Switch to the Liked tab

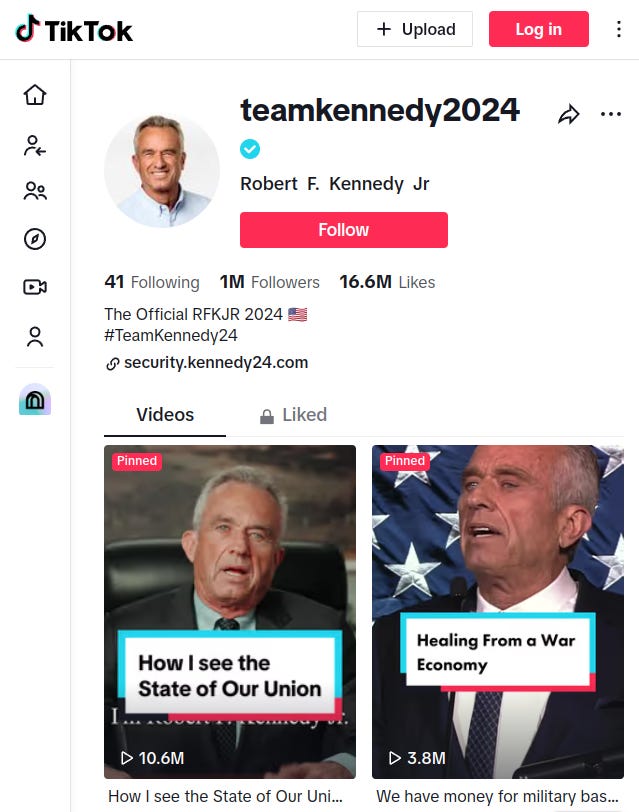[x=293, y=415]
